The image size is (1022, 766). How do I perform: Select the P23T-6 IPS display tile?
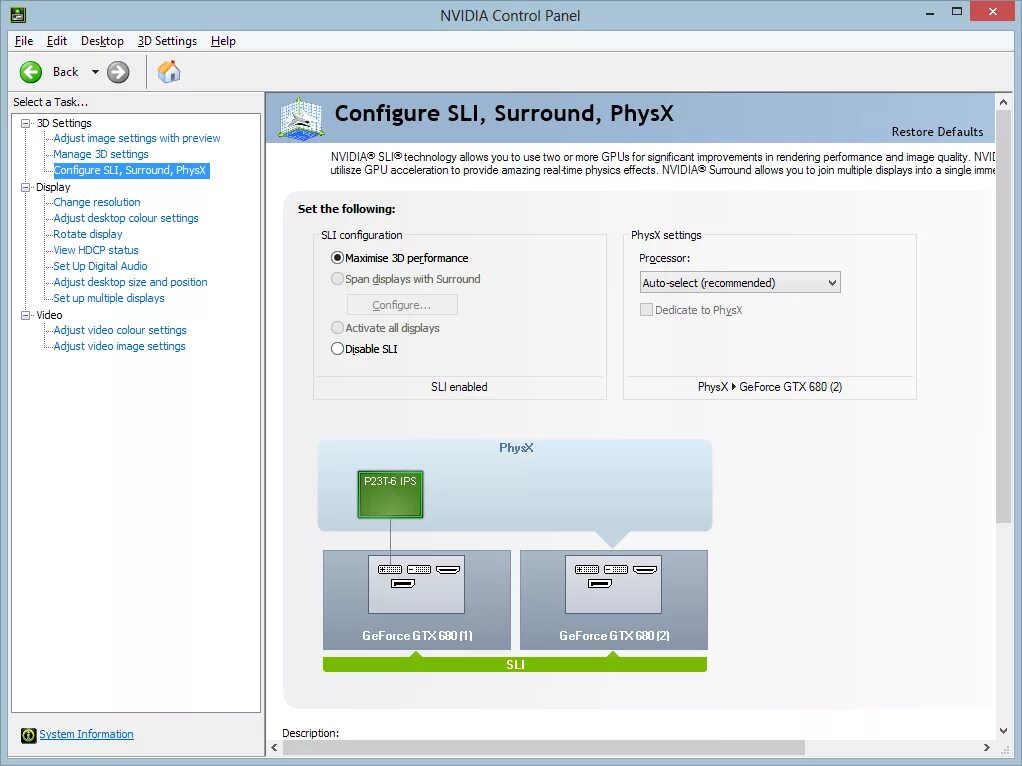tap(390, 494)
